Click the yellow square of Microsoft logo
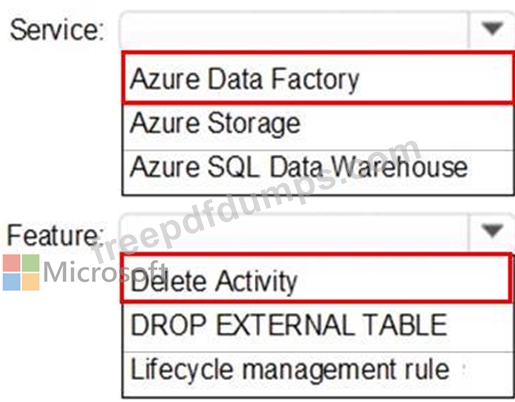This screenshot has height=402, width=515. click(31, 282)
